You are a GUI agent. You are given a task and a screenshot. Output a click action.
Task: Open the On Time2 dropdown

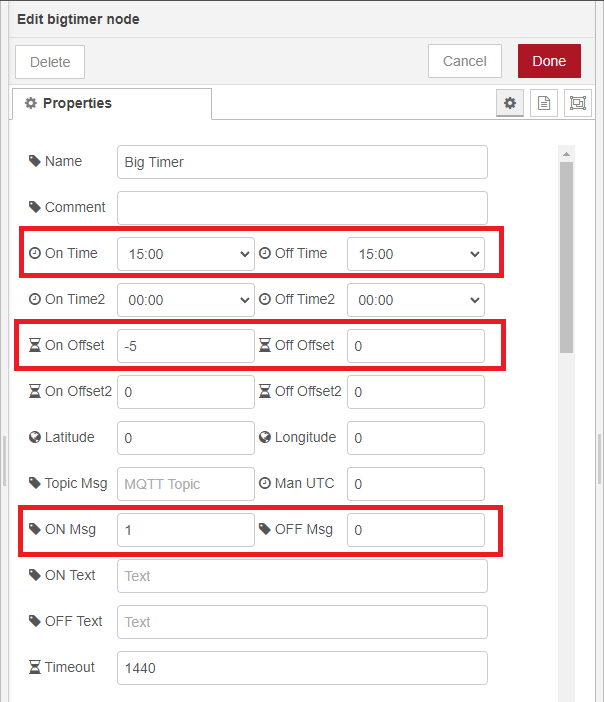(186, 300)
